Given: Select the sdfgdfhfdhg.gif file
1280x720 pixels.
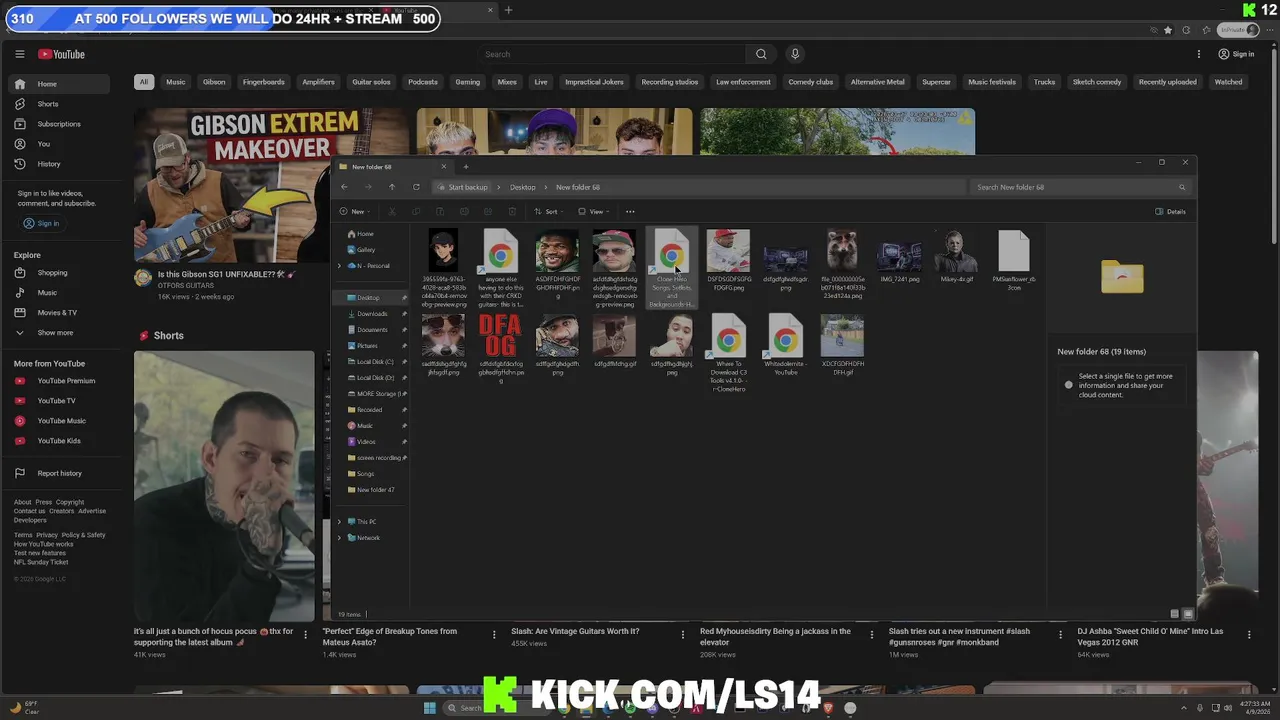Looking at the screenshot, I should (614, 341).
